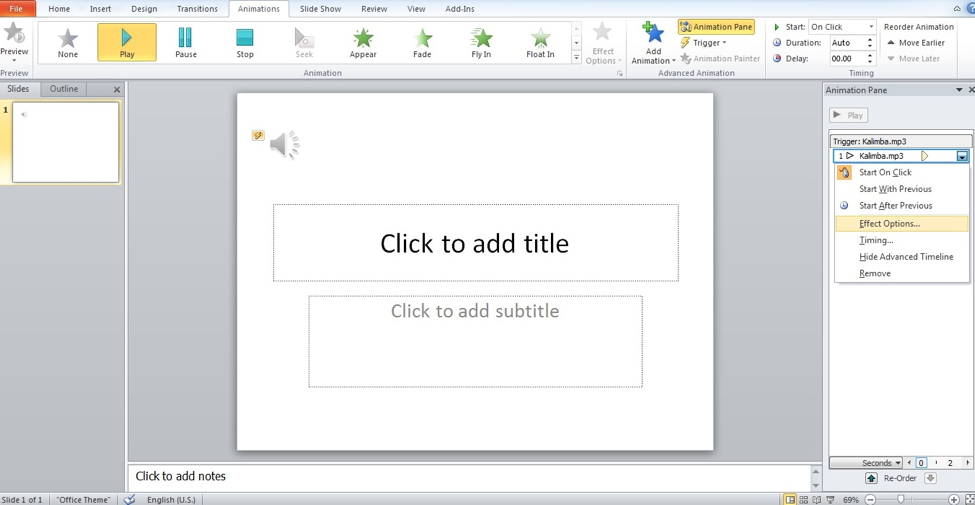Apply the Stop media animation
Viewport: 975px width, 505px height.
245,42
